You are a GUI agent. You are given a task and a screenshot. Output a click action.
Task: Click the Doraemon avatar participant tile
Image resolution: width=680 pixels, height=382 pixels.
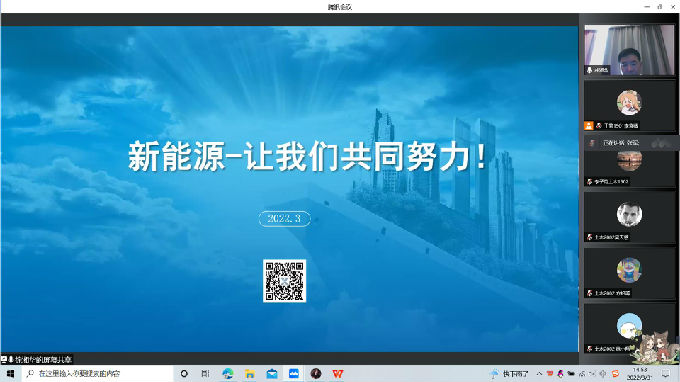629,273
